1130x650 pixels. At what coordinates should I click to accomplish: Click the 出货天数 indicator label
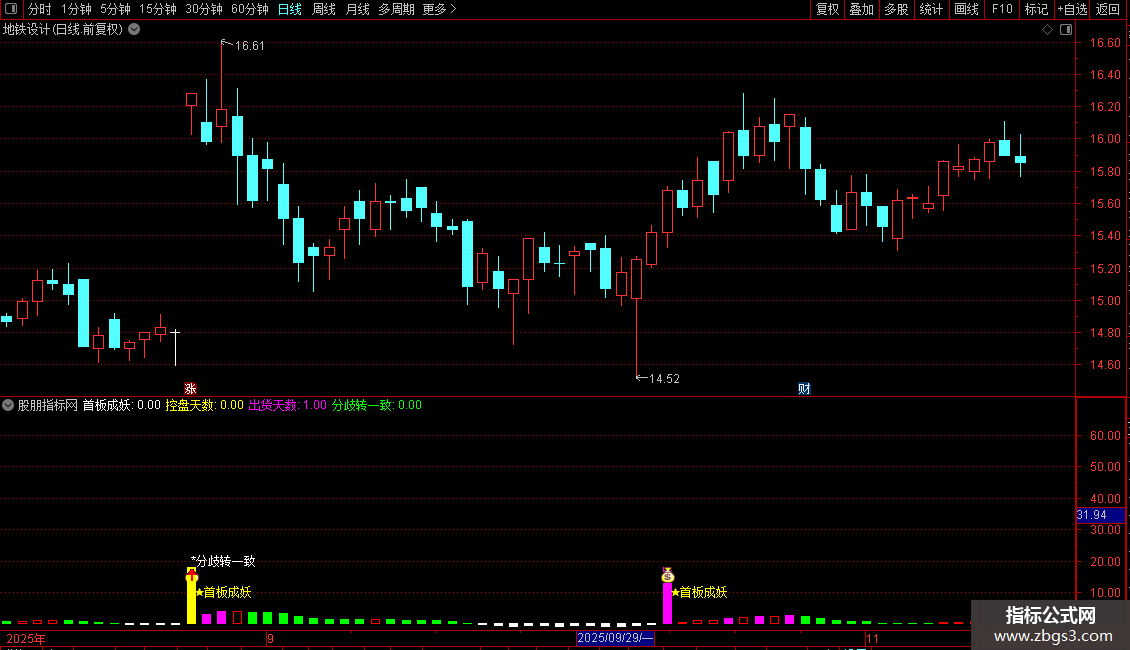pyautogui.click(x=288, y=405)
